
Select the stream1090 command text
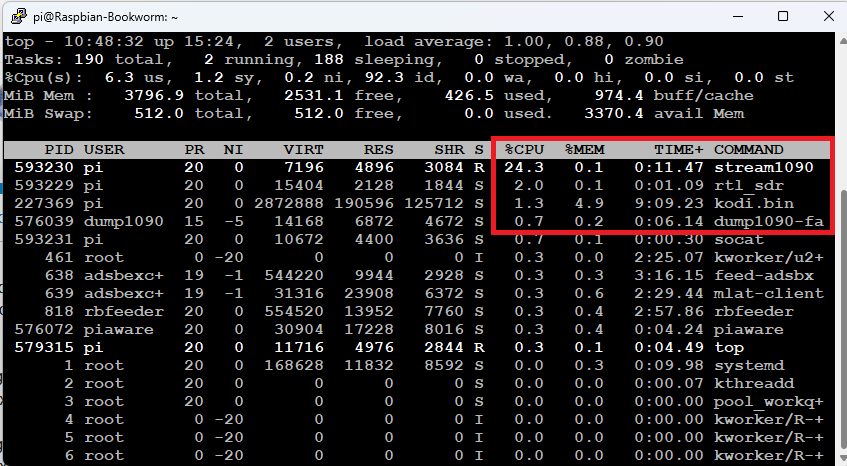coord(764,167)
